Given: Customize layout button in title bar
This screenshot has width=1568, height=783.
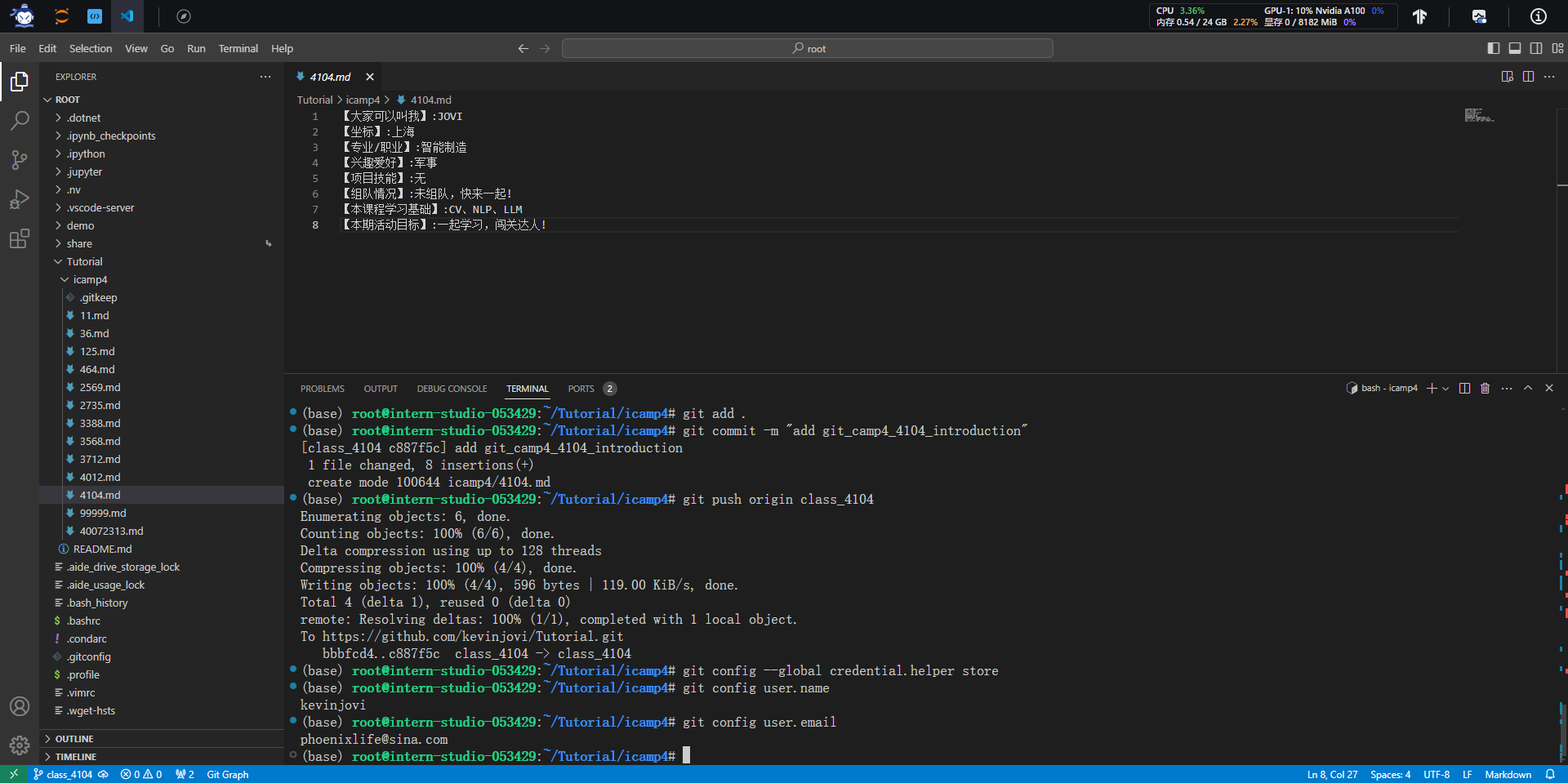Looking at the screenshot, I should coord(1557,49).
